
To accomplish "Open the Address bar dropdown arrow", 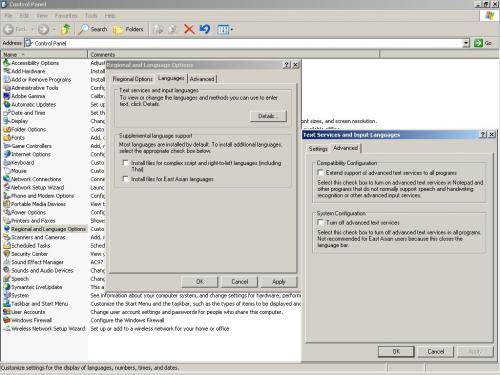I will click(466, 43).
